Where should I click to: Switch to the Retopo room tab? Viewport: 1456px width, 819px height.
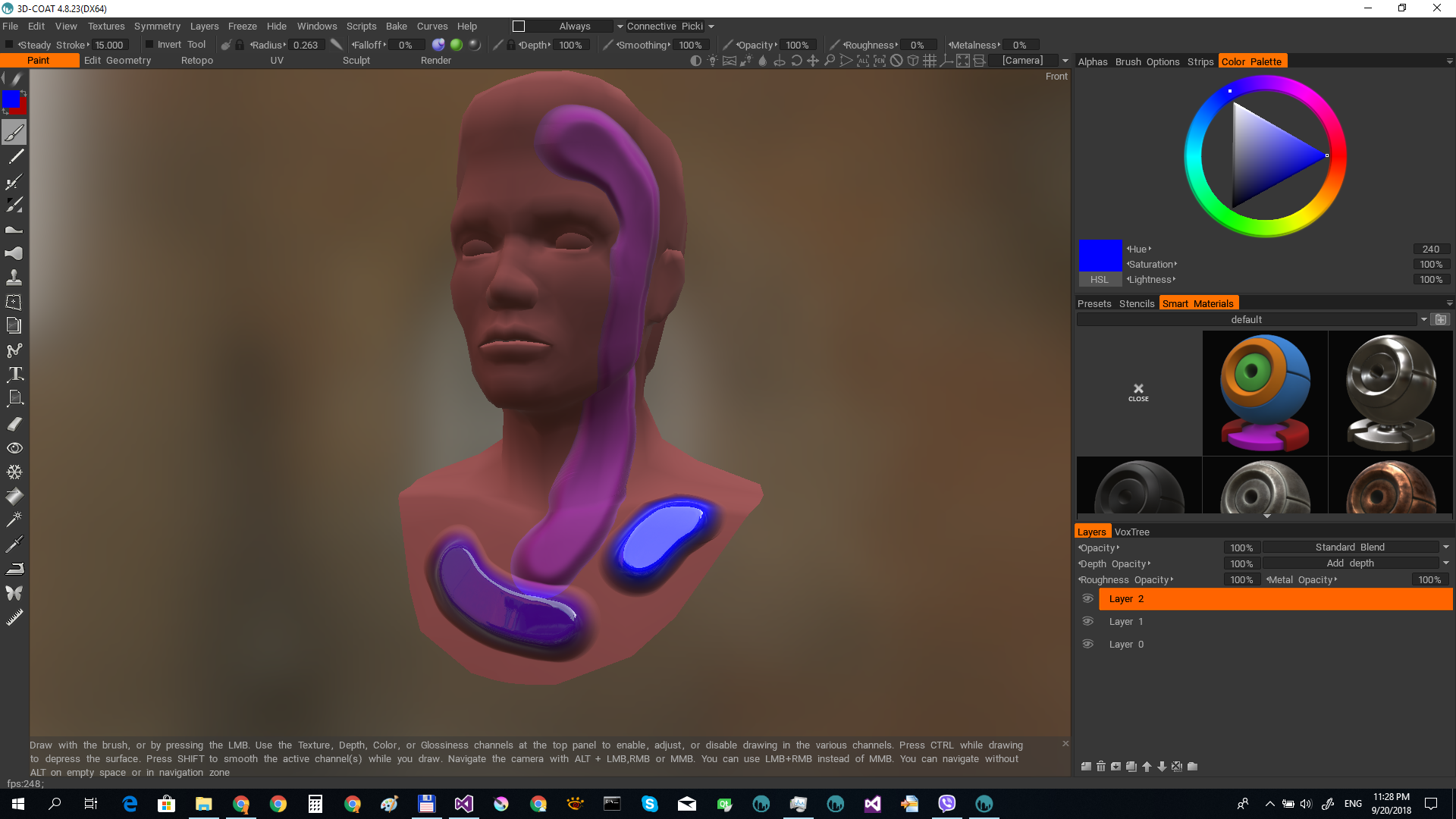(197, 61)
